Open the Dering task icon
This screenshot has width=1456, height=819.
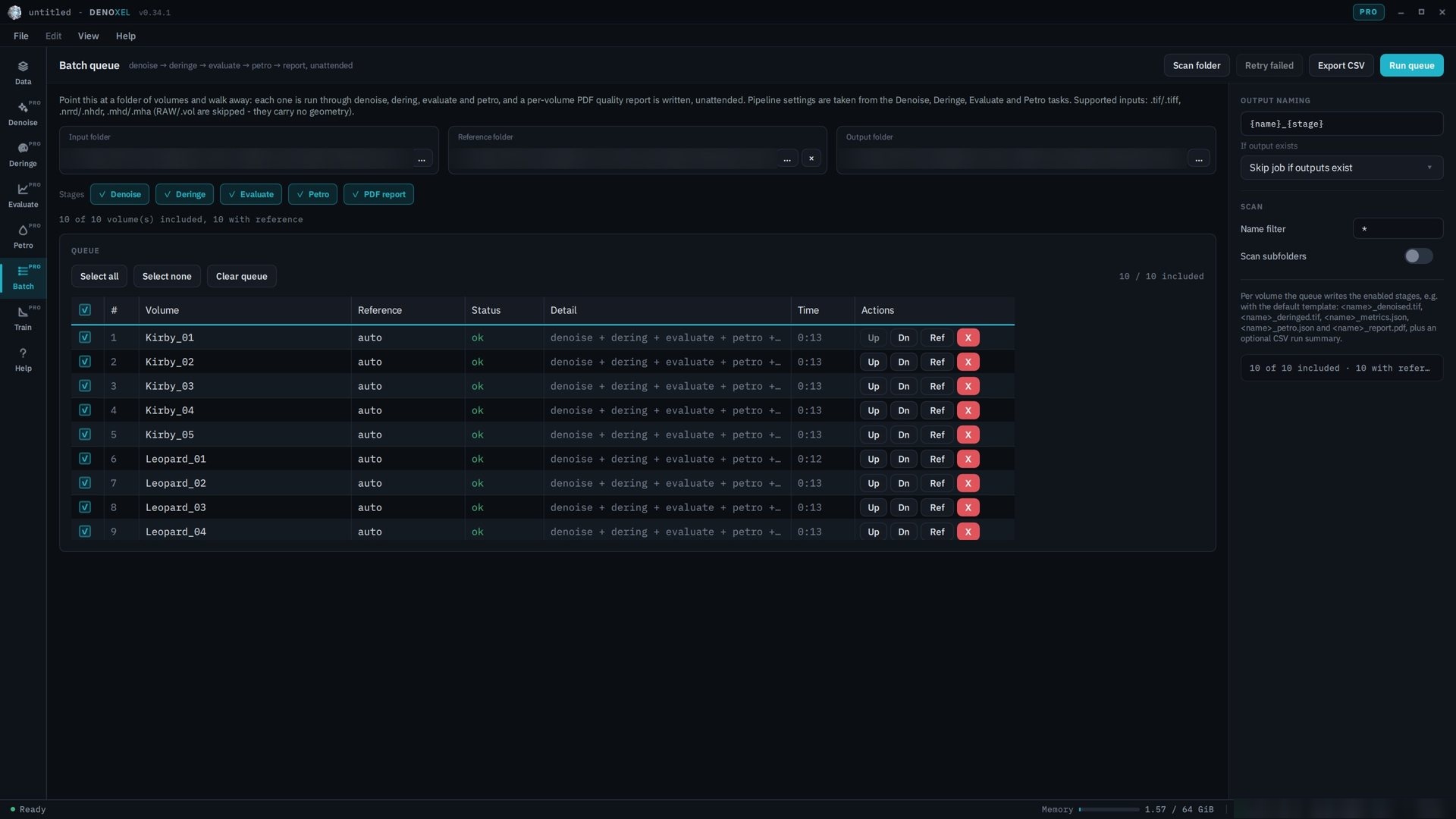(x=23, y=155)
